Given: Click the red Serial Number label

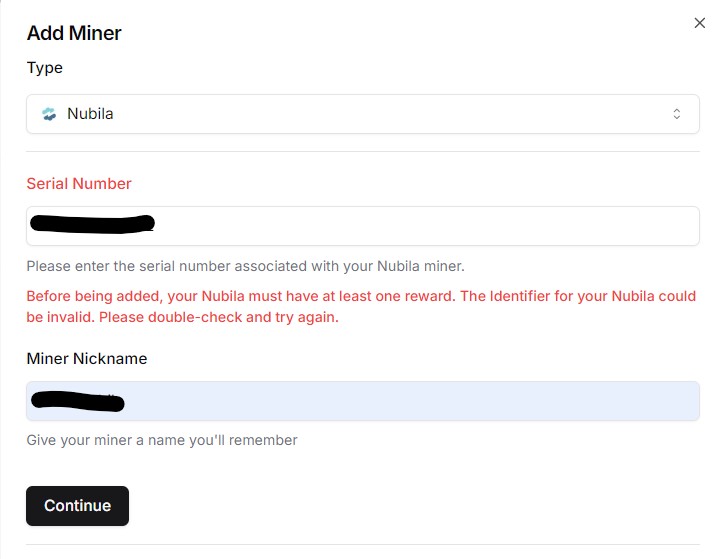Looking at the screenshot, I should click(x=79, y=184).
